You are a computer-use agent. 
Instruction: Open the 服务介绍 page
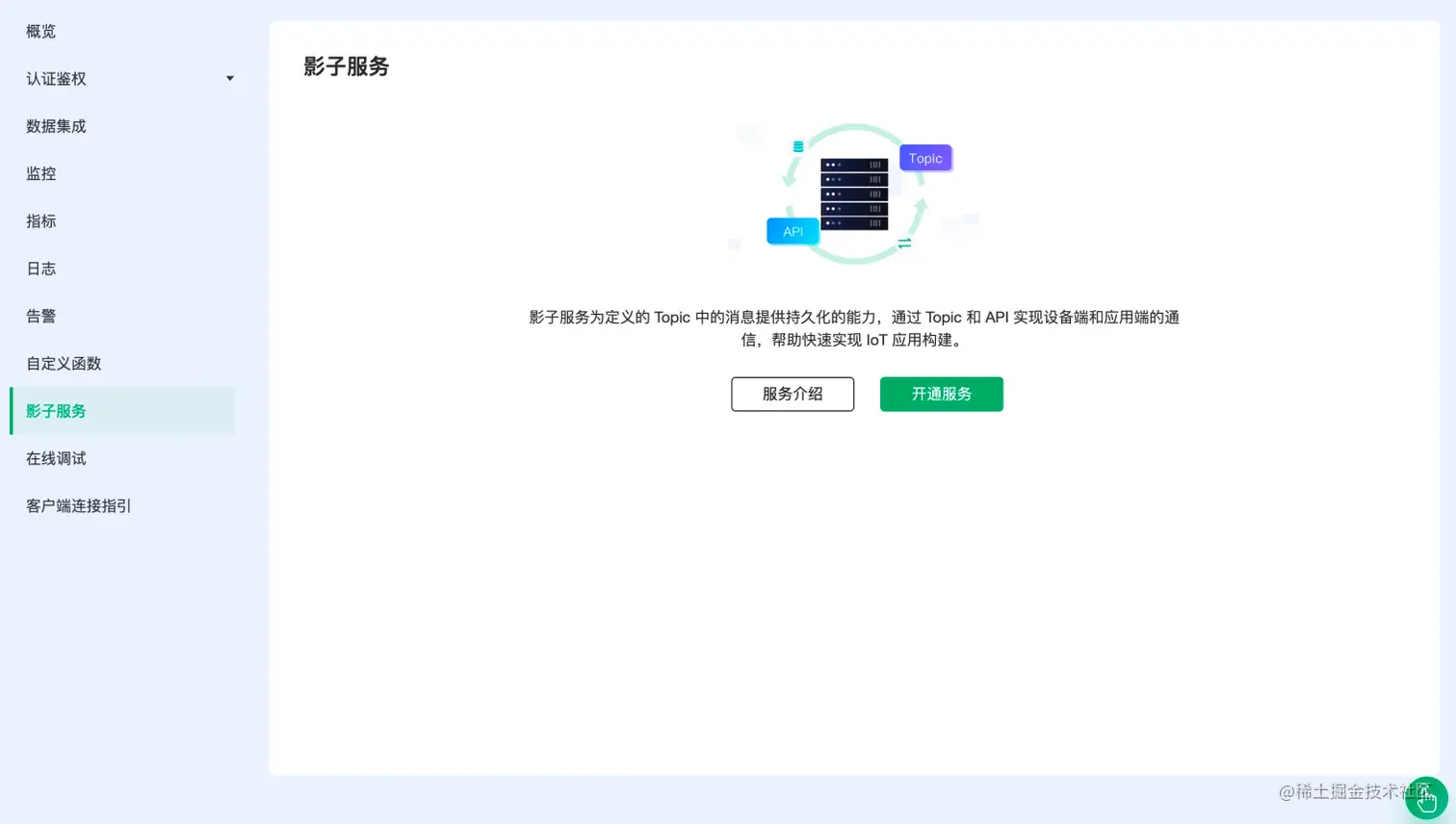click(x=792, y=394)
